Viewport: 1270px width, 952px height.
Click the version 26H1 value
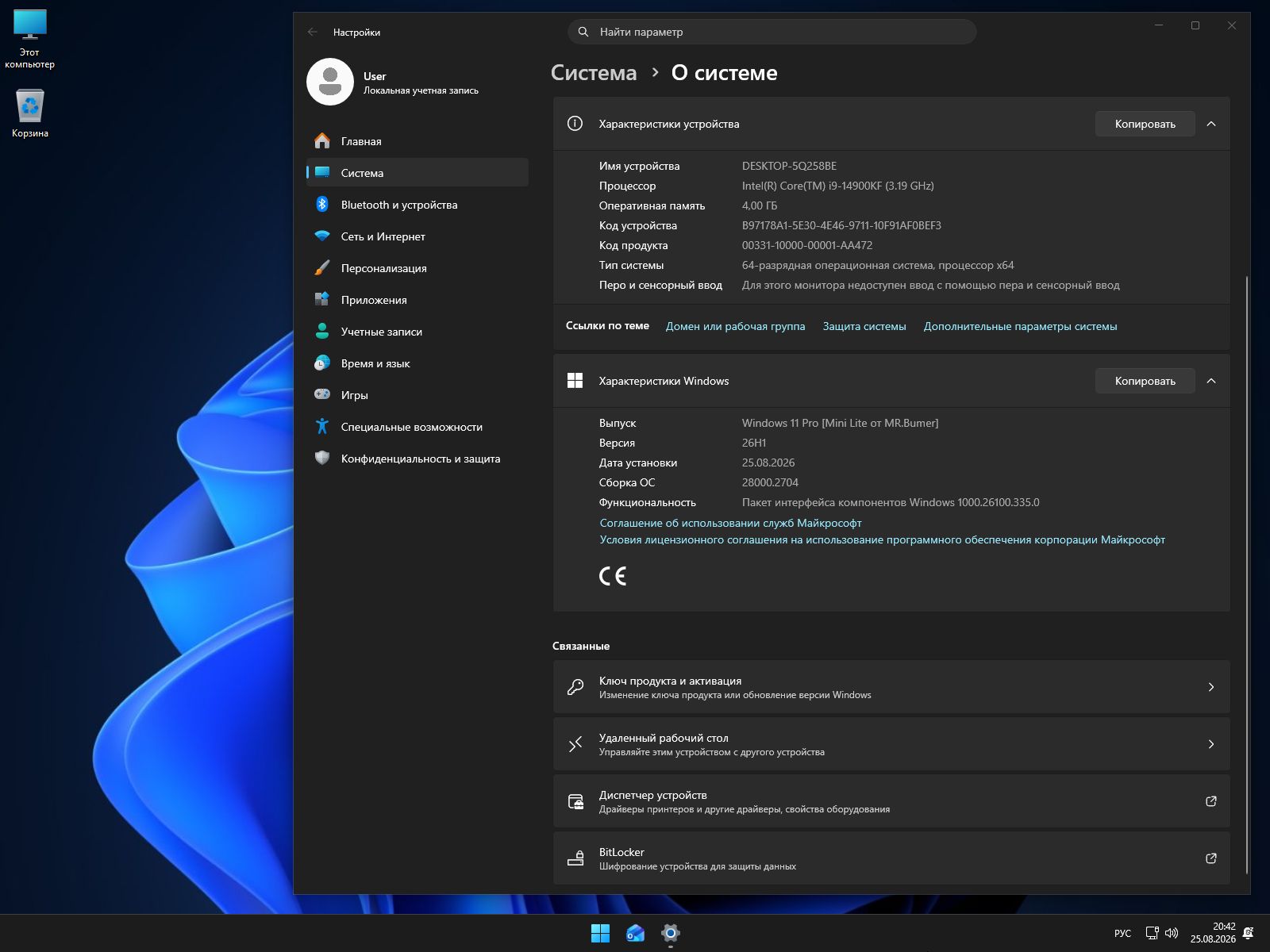pos(754,443)
